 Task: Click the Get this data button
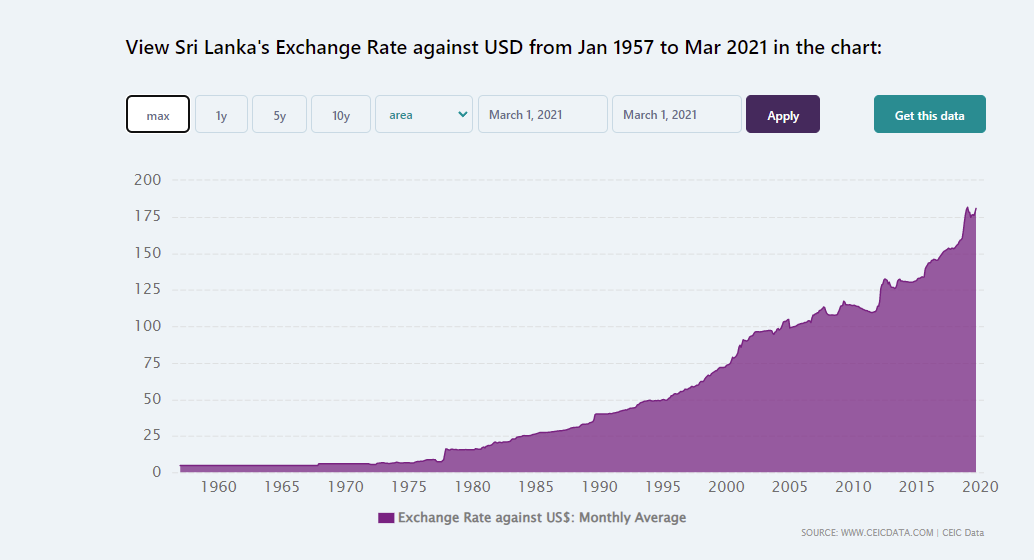click(x=930, y=114)
